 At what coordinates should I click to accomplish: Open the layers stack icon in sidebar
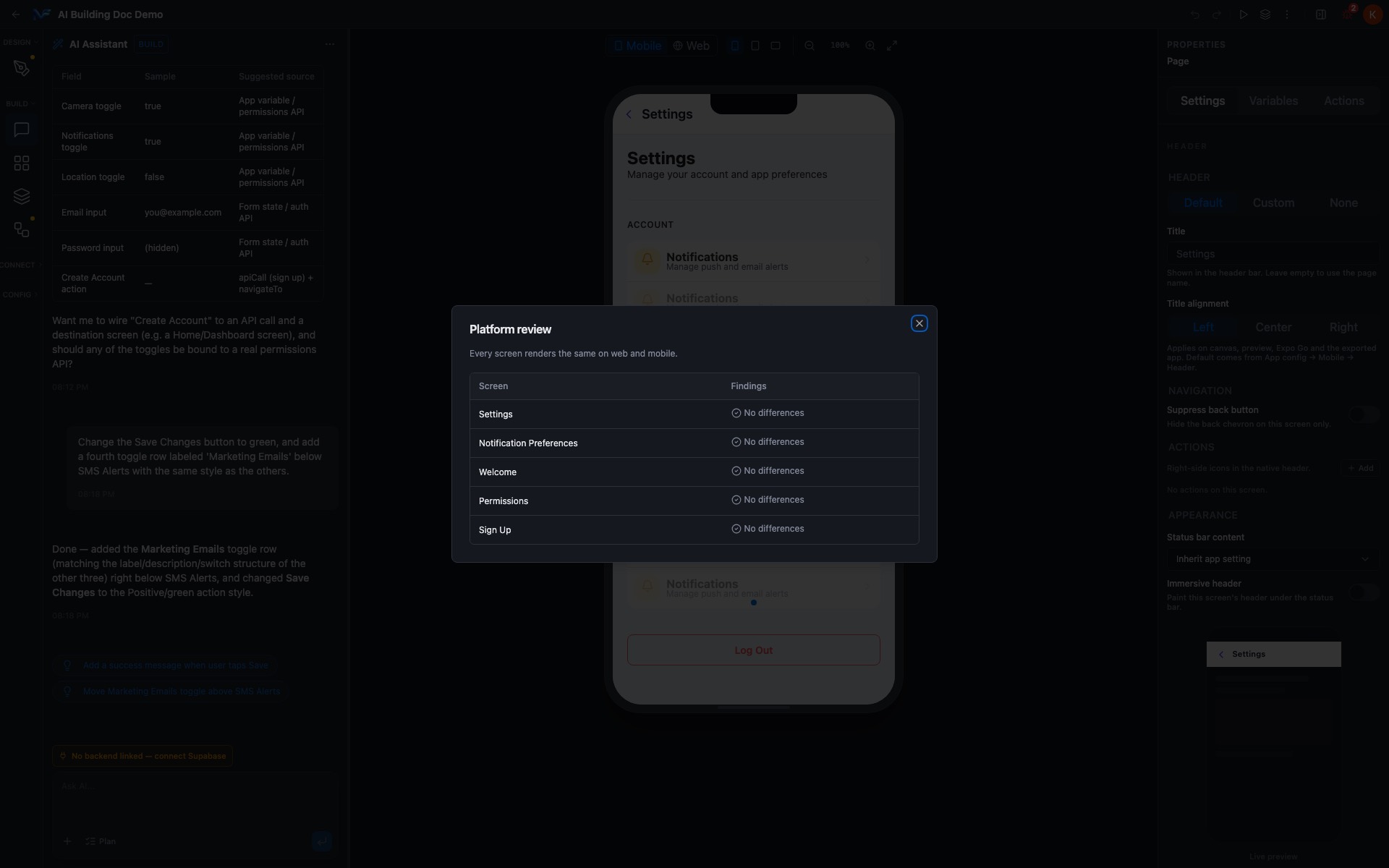(x=22, y=196)
